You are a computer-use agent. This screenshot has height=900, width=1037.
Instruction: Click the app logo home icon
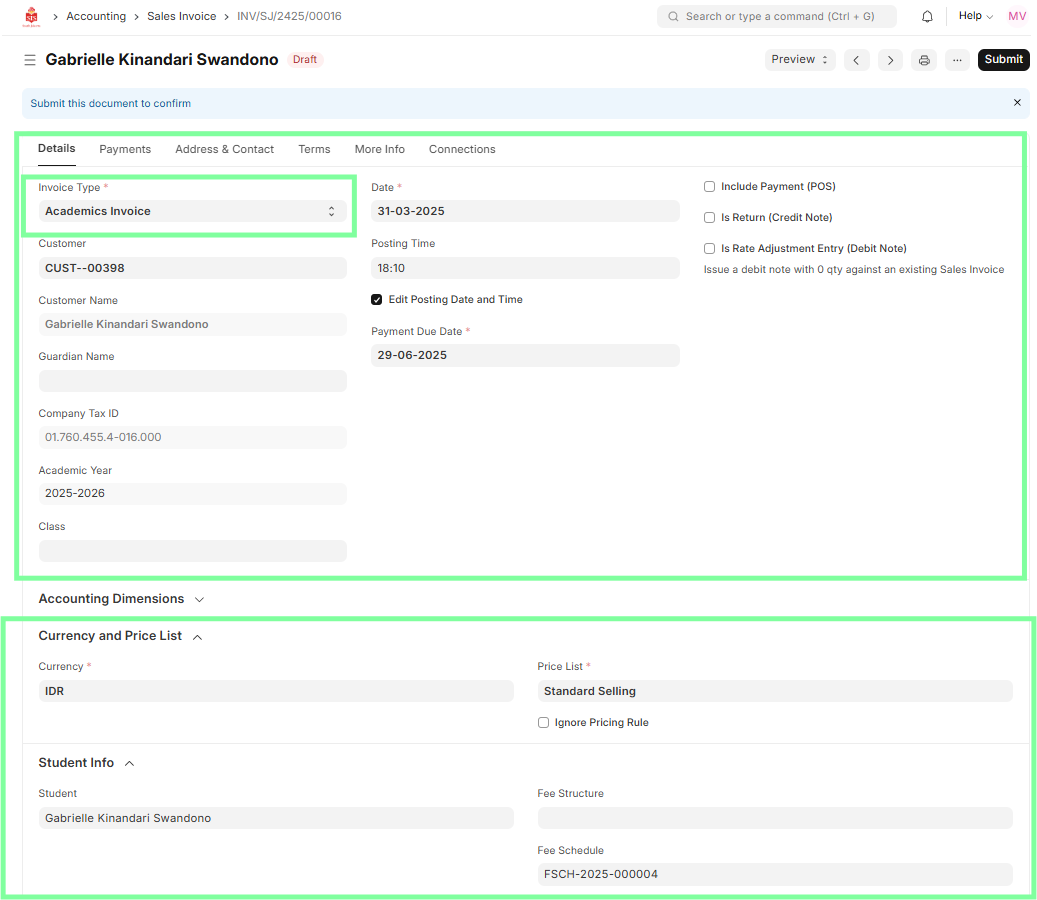pyautogui.click(x=31, y=16)
